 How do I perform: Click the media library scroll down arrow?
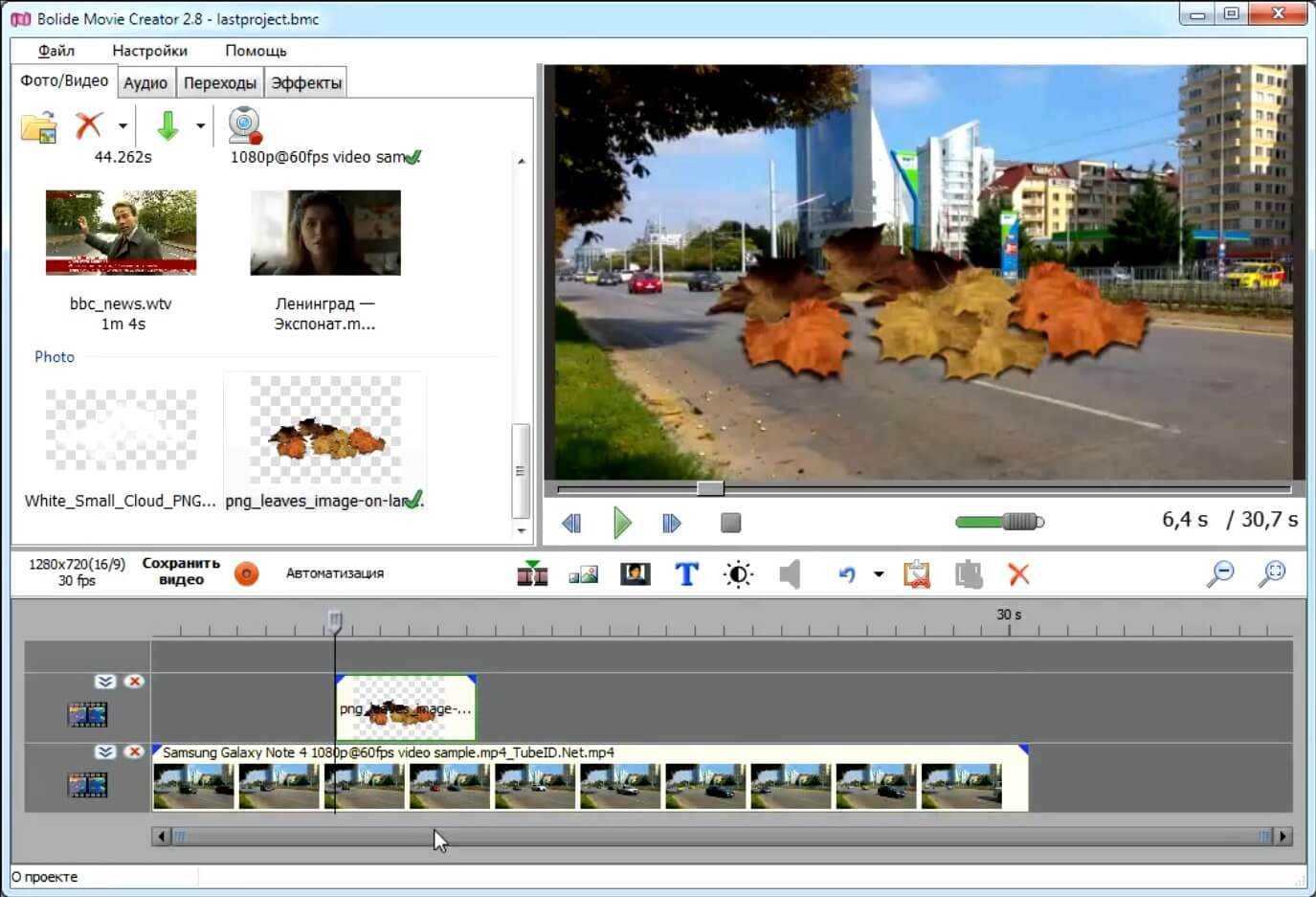pyautogui.click(x=521, y=530)
